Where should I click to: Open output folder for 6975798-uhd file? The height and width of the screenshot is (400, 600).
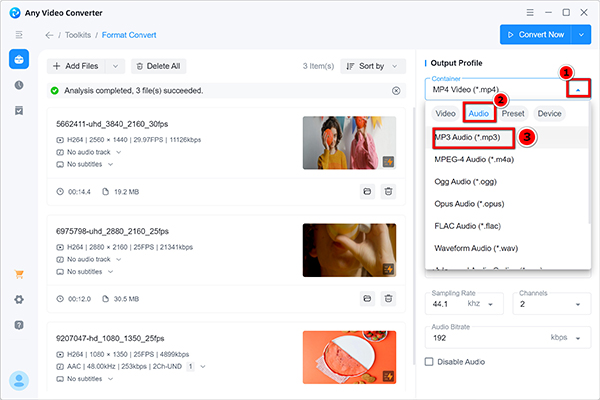click(367, 299)
